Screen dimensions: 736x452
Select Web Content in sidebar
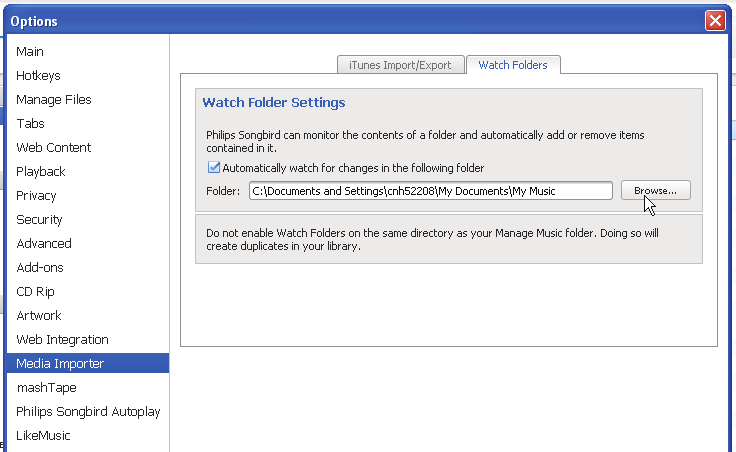click(x=54, y=147)
